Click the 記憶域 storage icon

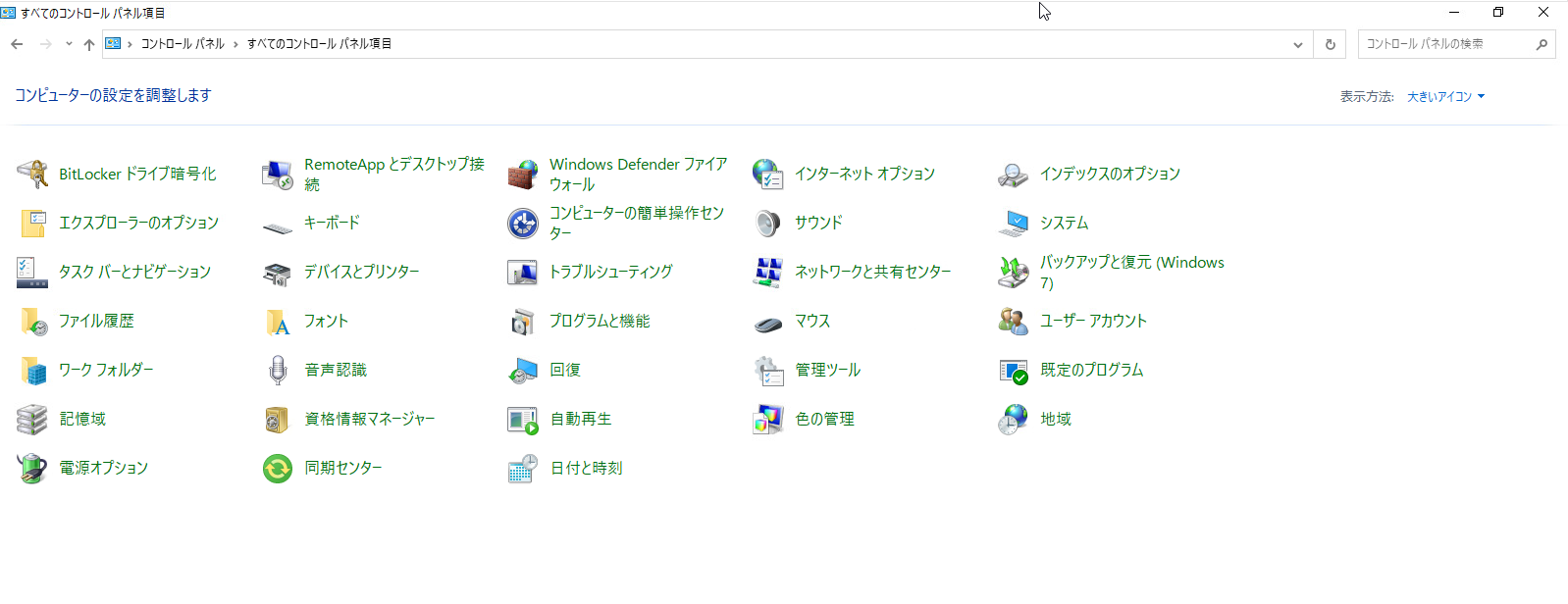point(32,420)
